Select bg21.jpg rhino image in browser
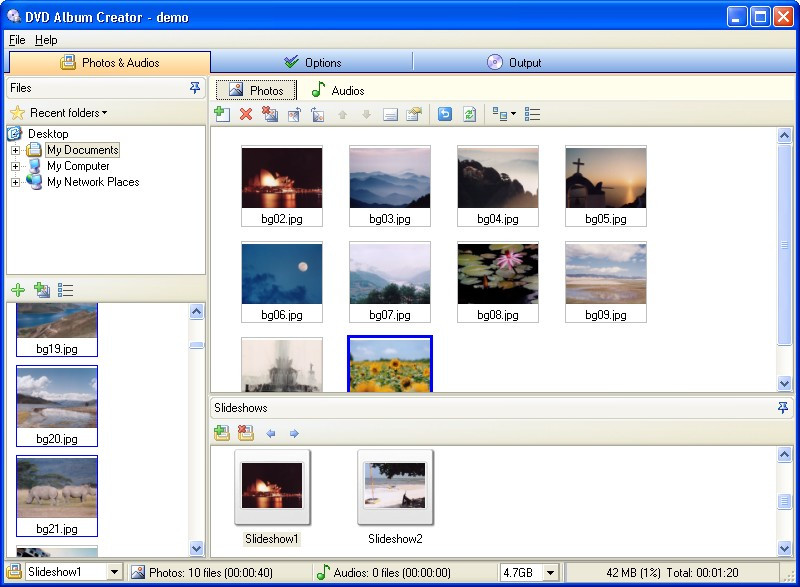 tap(57, 496)
